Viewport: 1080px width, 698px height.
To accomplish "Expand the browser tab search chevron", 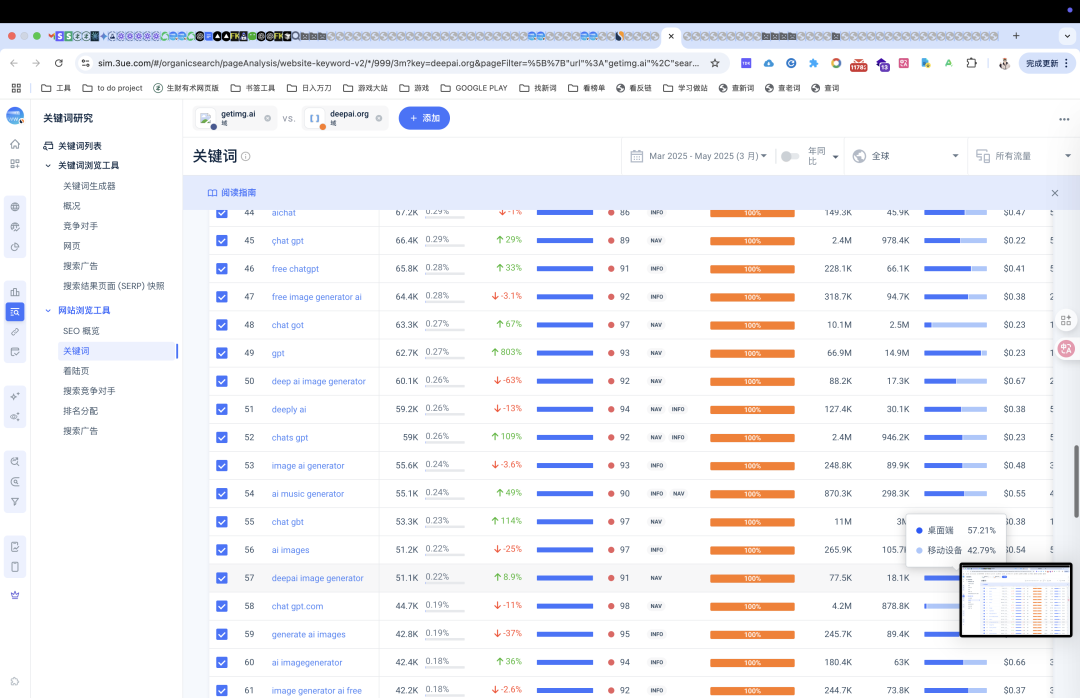I will tap(1068, 36).
